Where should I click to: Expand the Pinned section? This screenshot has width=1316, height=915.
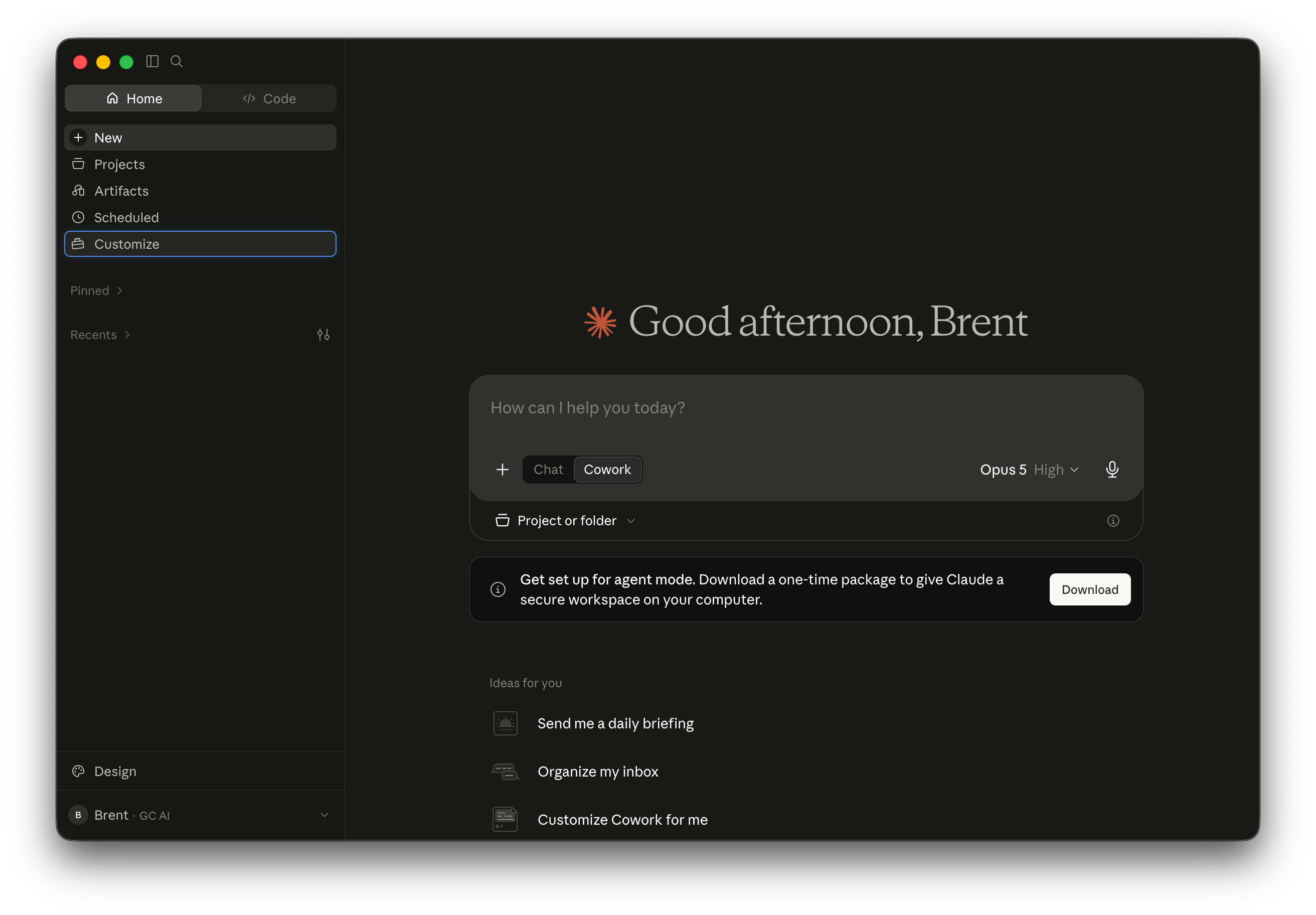[x=96, y=290]
